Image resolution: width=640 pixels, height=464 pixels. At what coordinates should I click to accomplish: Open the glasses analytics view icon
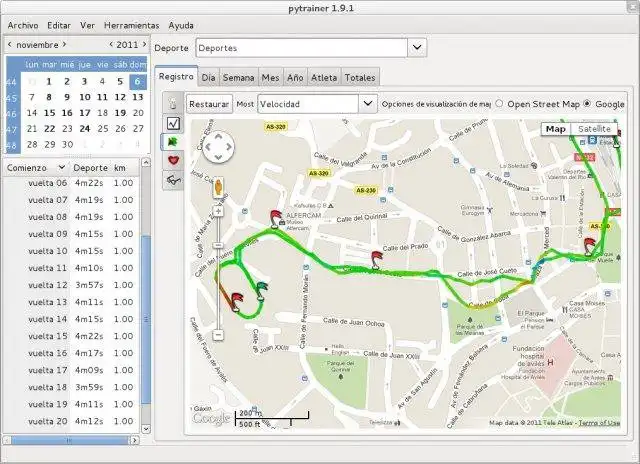pos(173,180)
